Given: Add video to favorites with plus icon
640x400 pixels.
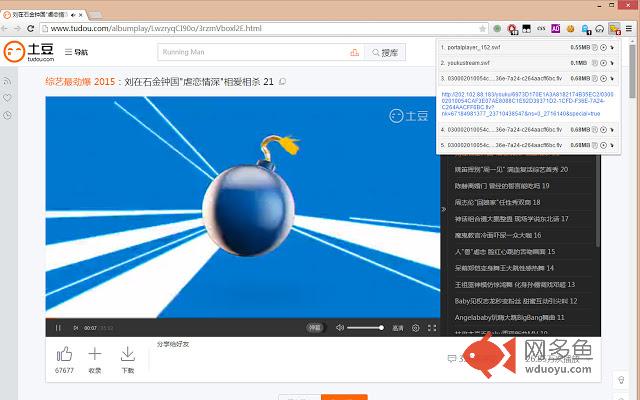Looking at the screenshot, I should click(95, 353).
